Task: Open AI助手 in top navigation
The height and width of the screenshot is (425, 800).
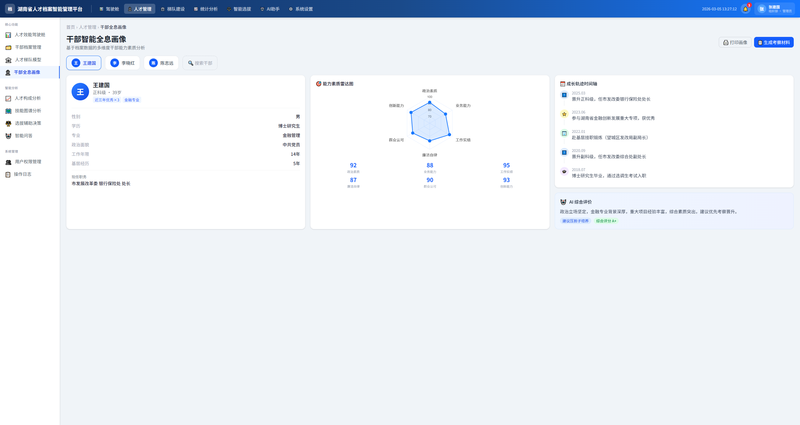Action: coord(270,9)
